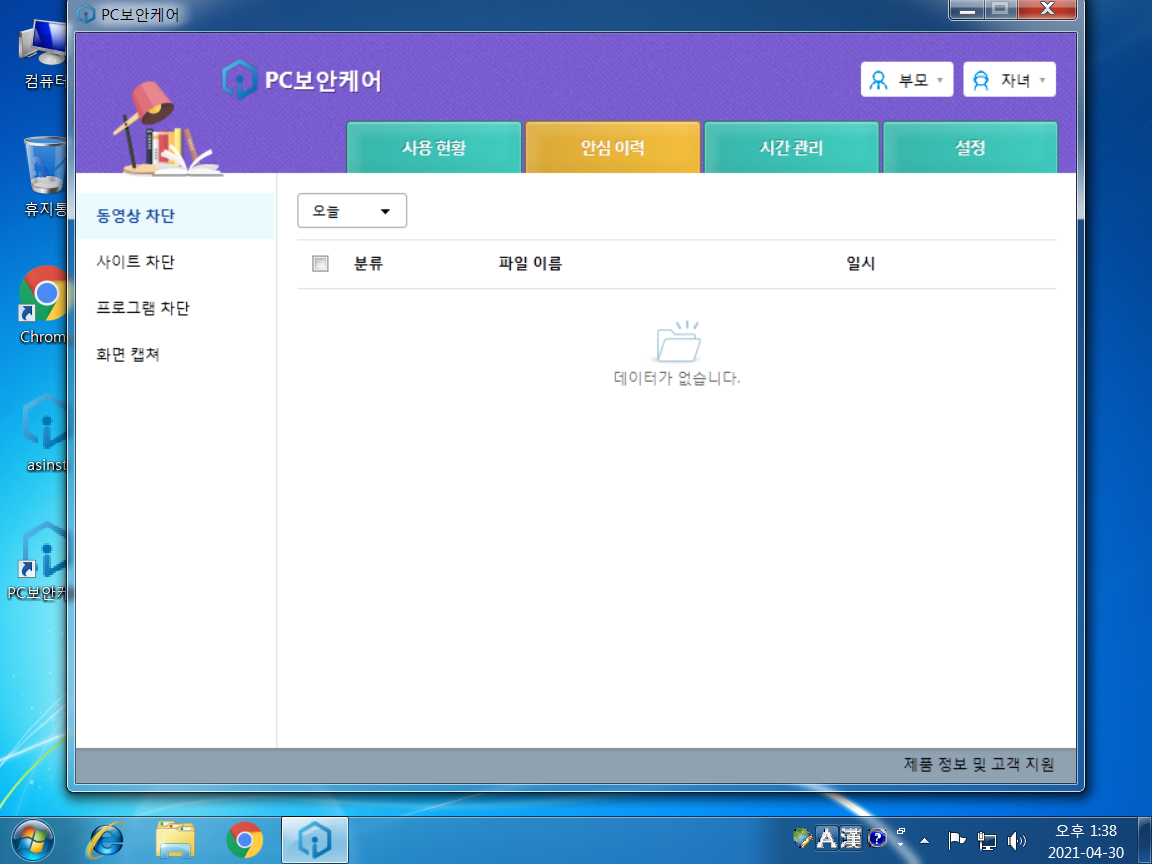This screenshot has width=1152, height=864.
Task: Click the 분류 column header
Action: pos(368,263)
